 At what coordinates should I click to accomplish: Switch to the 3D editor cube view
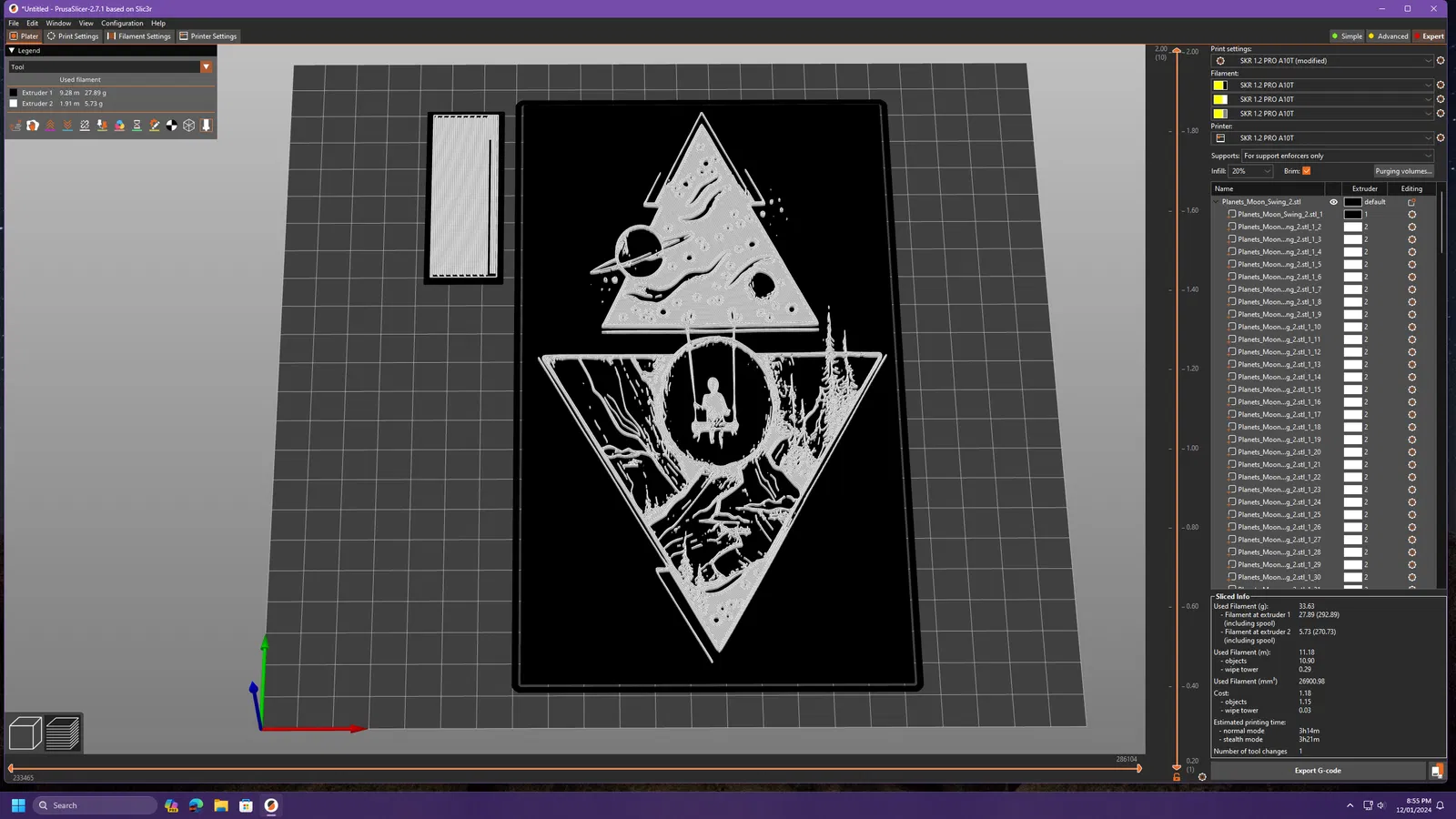click(x=25, y=733)
